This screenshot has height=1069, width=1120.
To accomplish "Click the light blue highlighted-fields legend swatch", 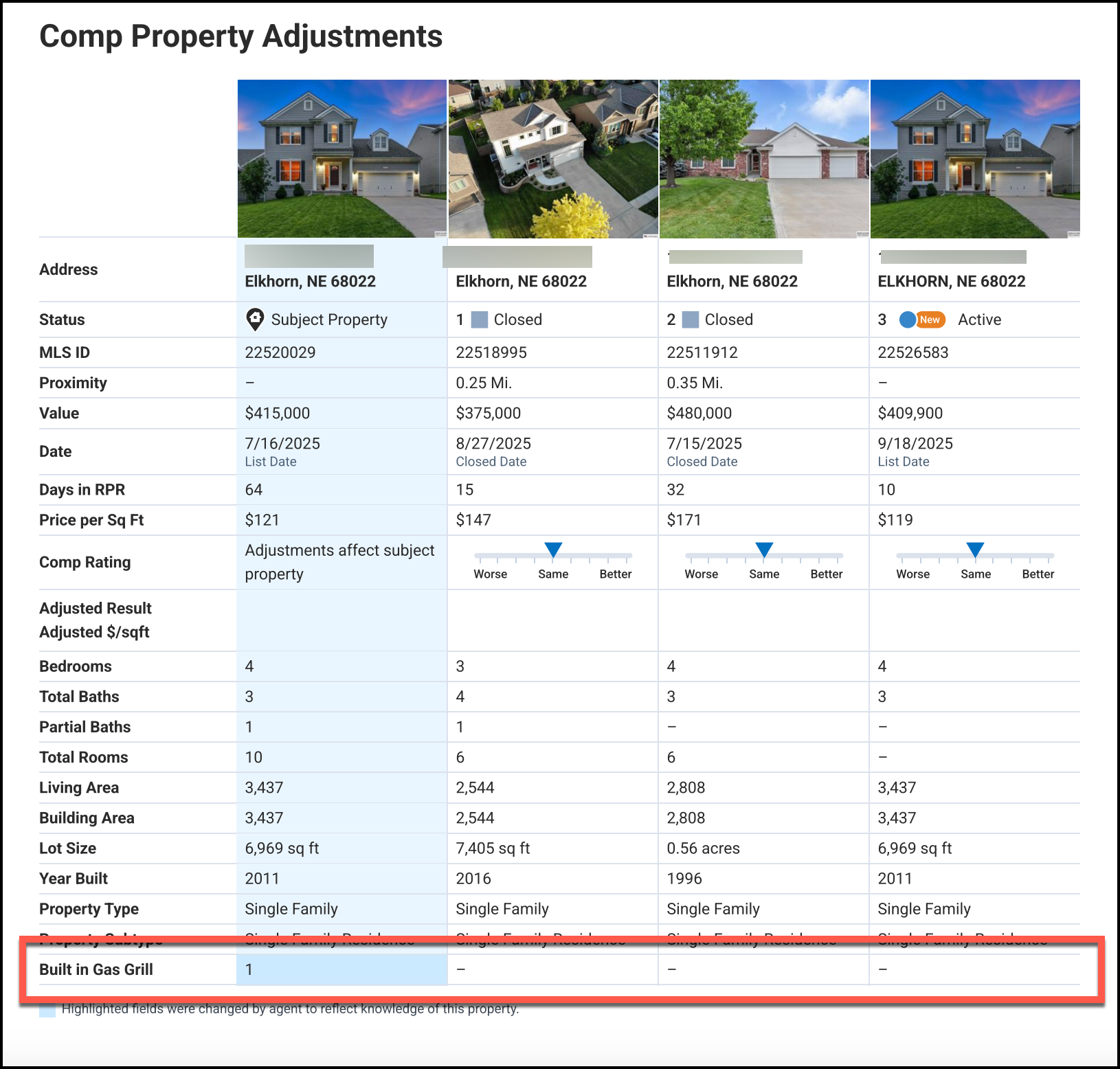I will pos(47,1010).
